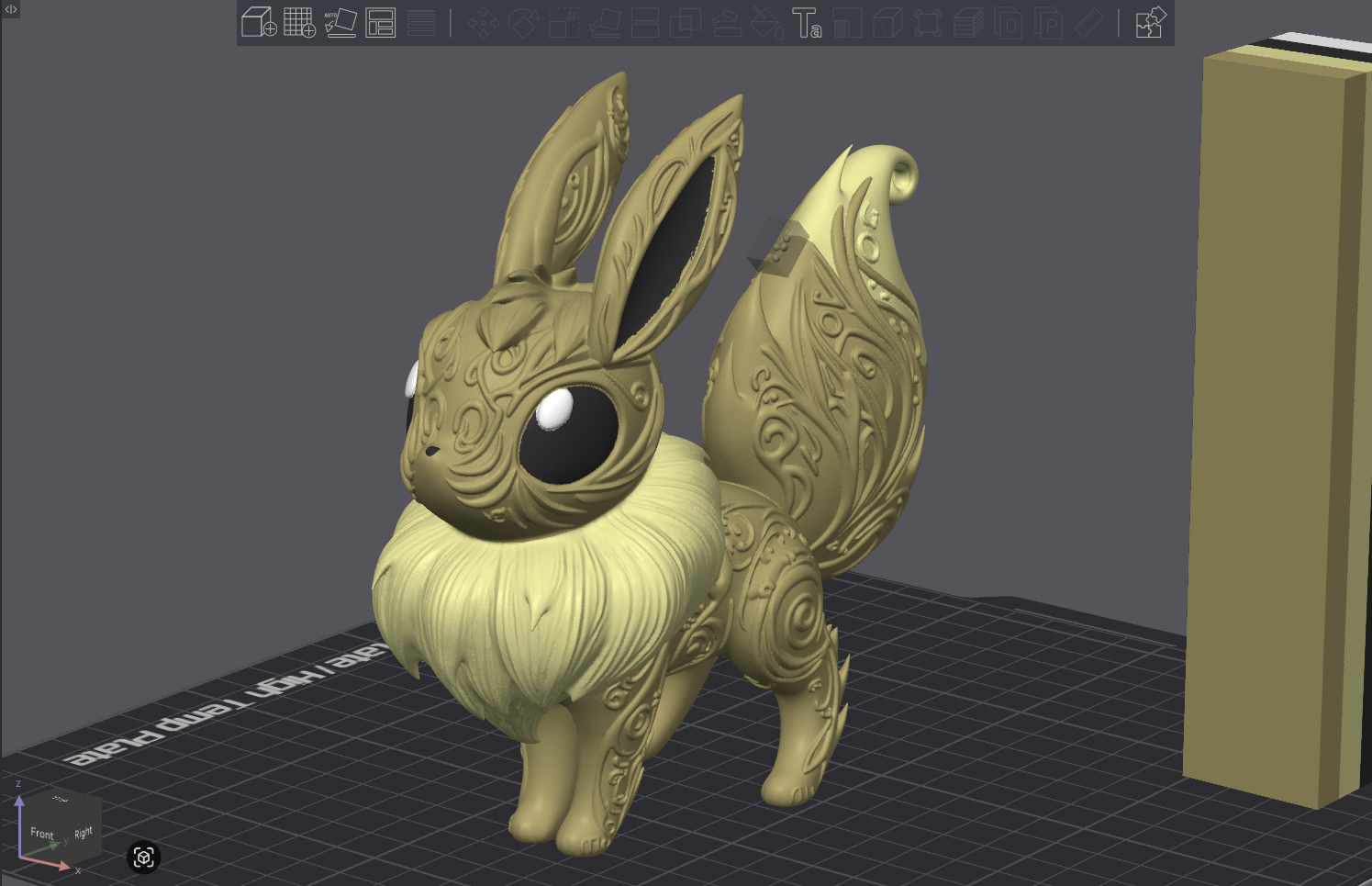
Task: Select the Cut tool
Action: coord(645,22)
